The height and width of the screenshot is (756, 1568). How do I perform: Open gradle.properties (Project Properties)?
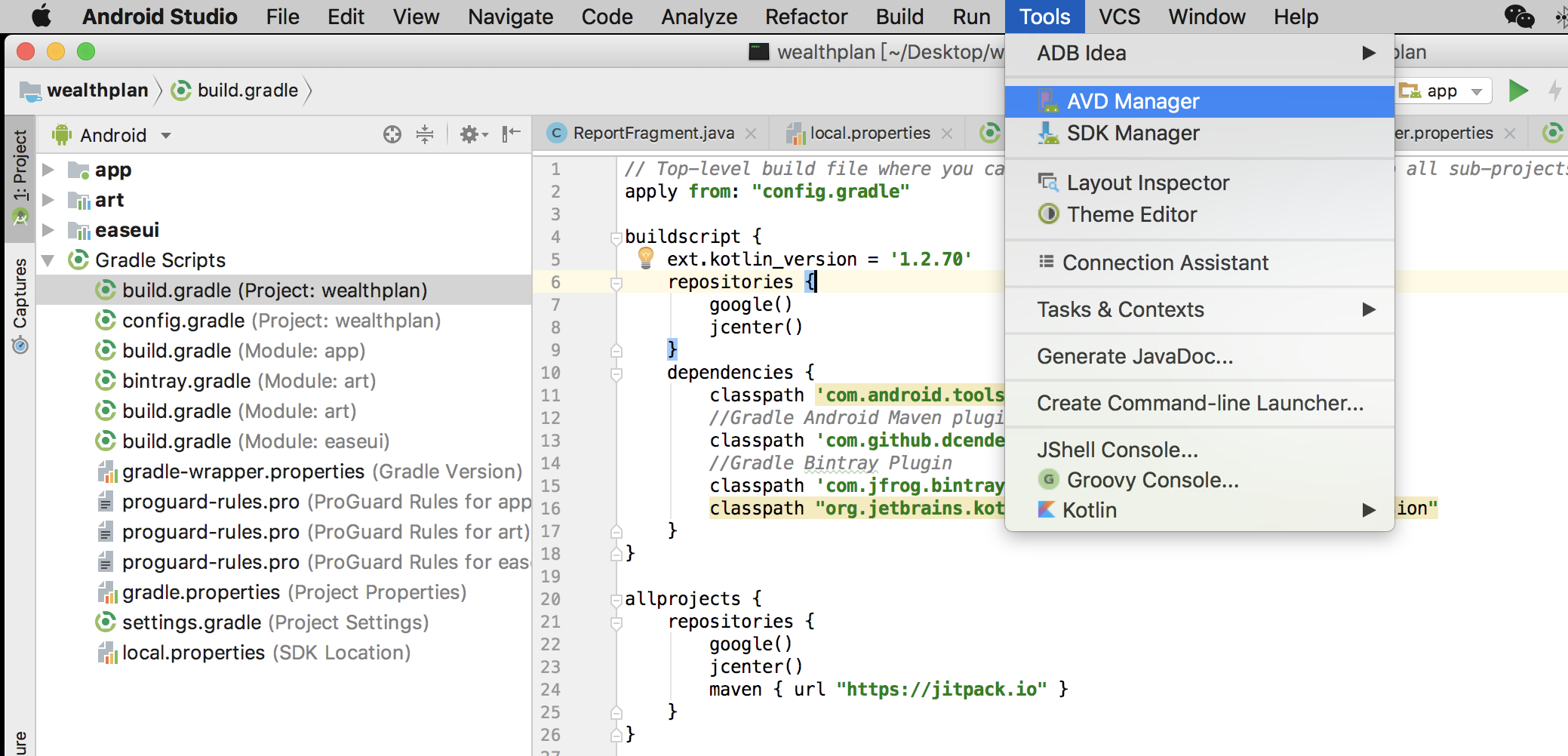click(x=284, y=592)
